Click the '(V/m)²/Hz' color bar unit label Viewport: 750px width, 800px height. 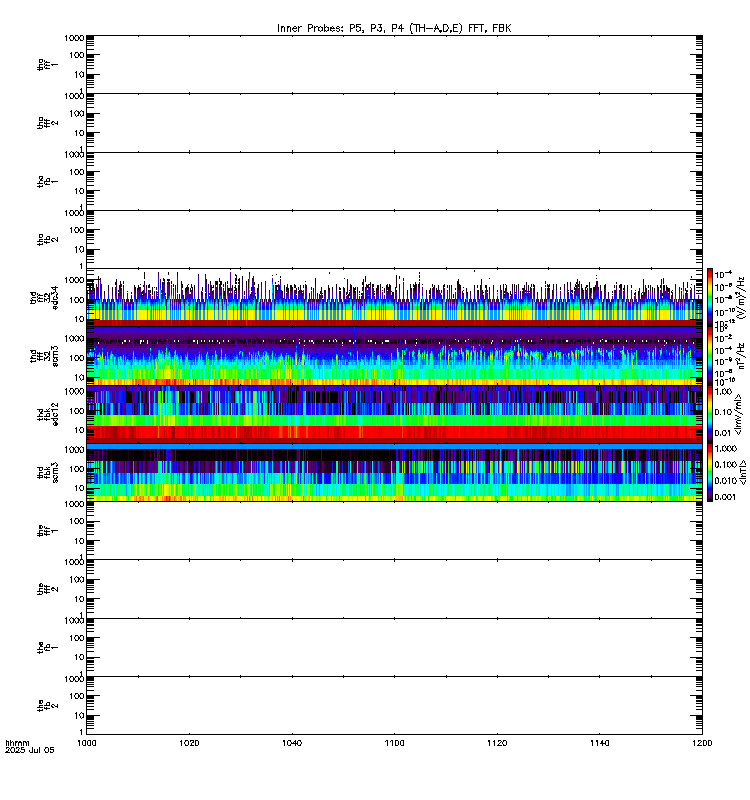coord(741,297)
